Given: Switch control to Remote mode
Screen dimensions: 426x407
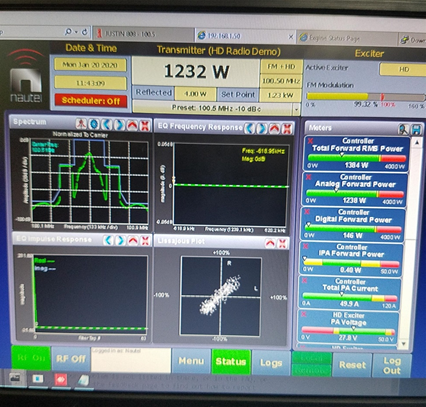Looking at the screenshot, I should (312, 370).
